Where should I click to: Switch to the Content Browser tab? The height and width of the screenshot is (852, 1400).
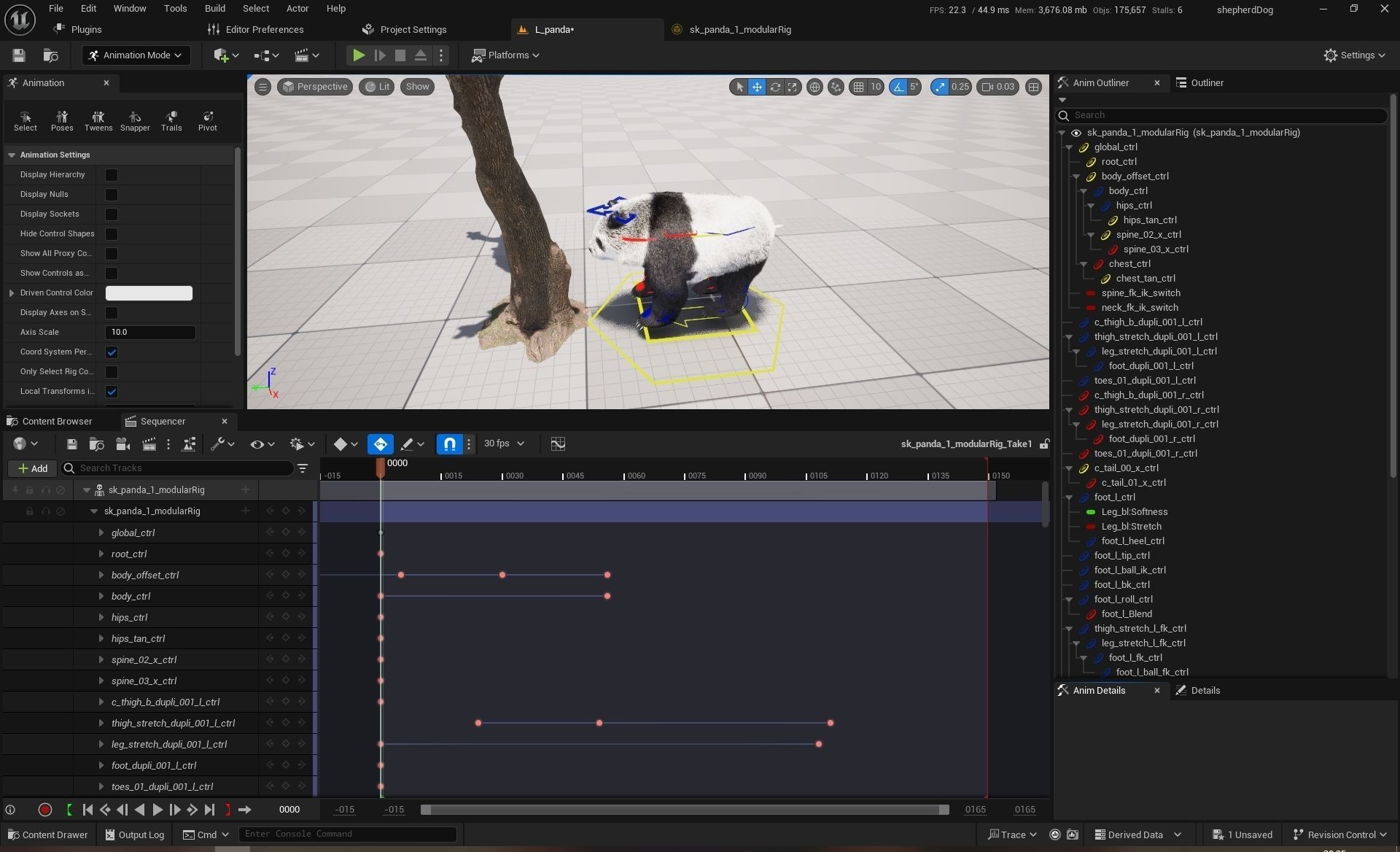56,422
